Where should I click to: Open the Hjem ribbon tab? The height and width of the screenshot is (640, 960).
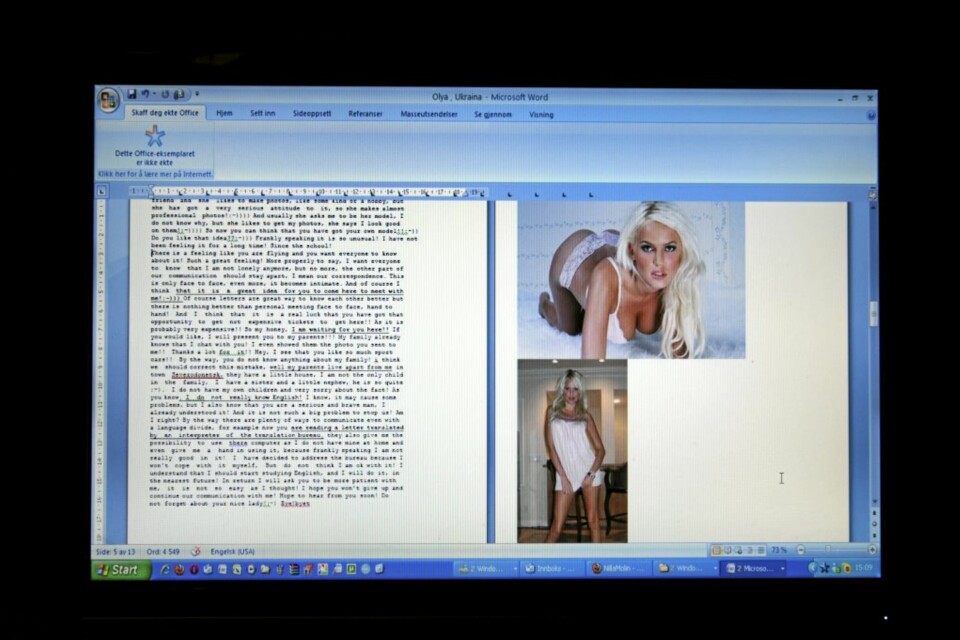coord(225,114)
